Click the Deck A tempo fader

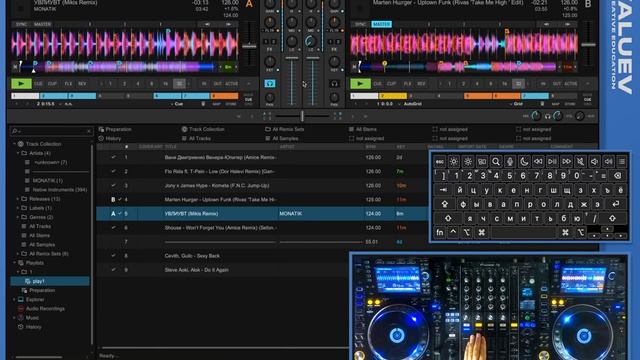click(249, 46)
